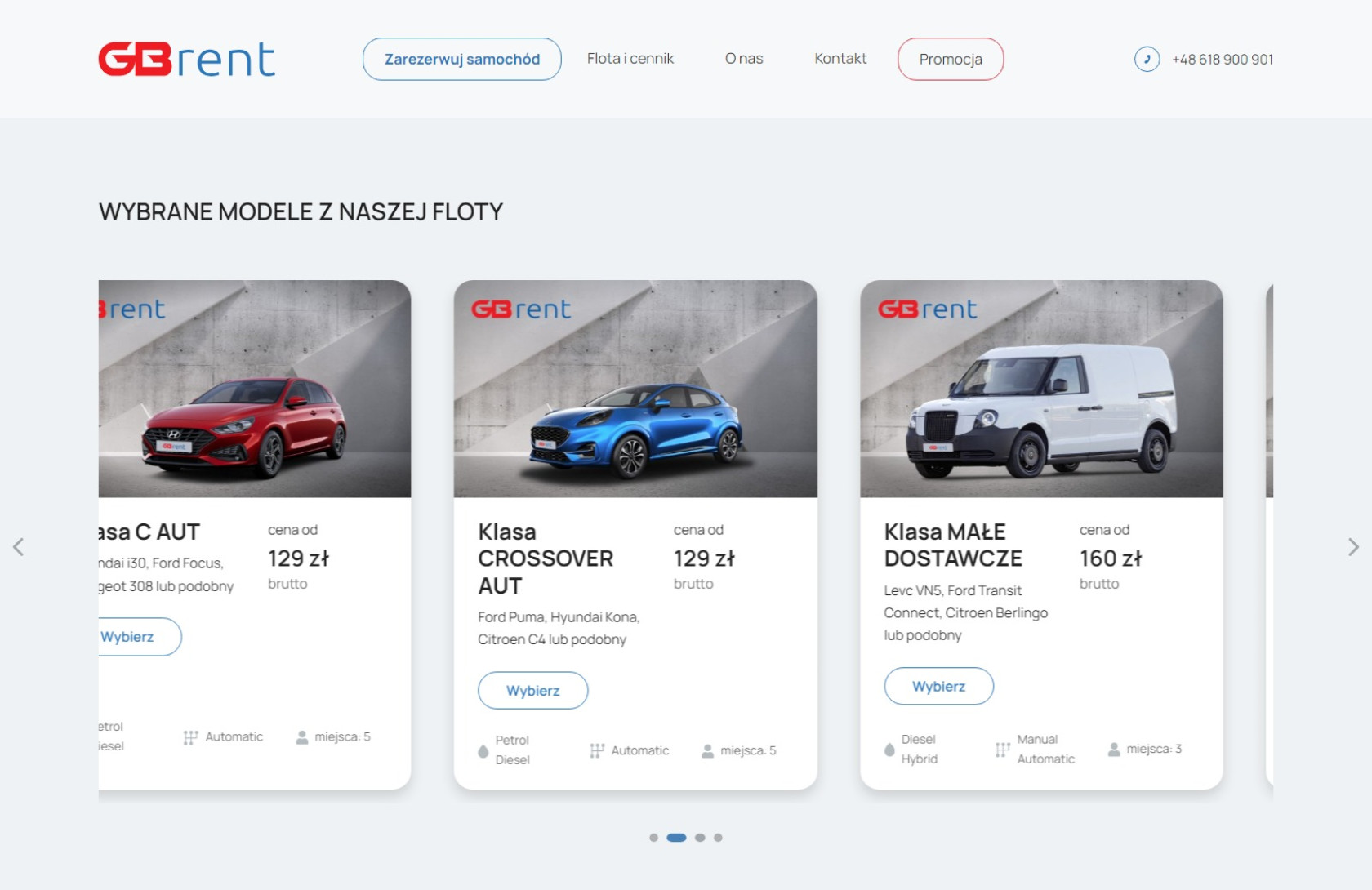Click the seats person icon on van card

[1114, 749]
